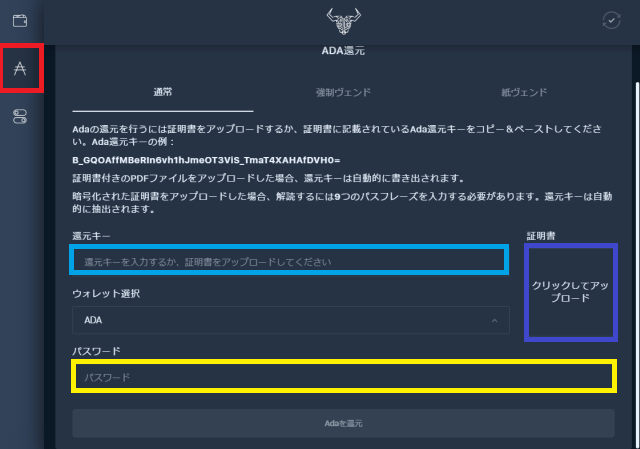The width and height of the screenshot is (640, 449).
Task: Open the wallets section in the sidebar
Action: 20,20
